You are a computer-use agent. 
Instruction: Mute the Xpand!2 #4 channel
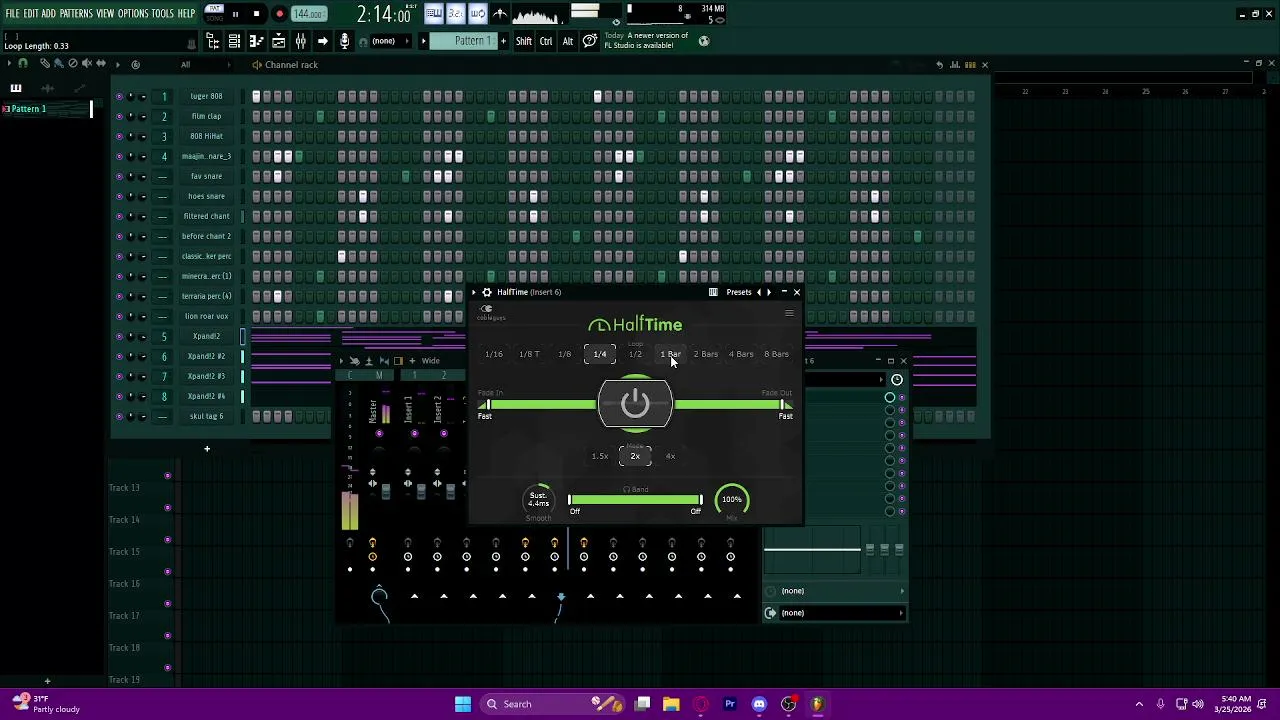119,396
